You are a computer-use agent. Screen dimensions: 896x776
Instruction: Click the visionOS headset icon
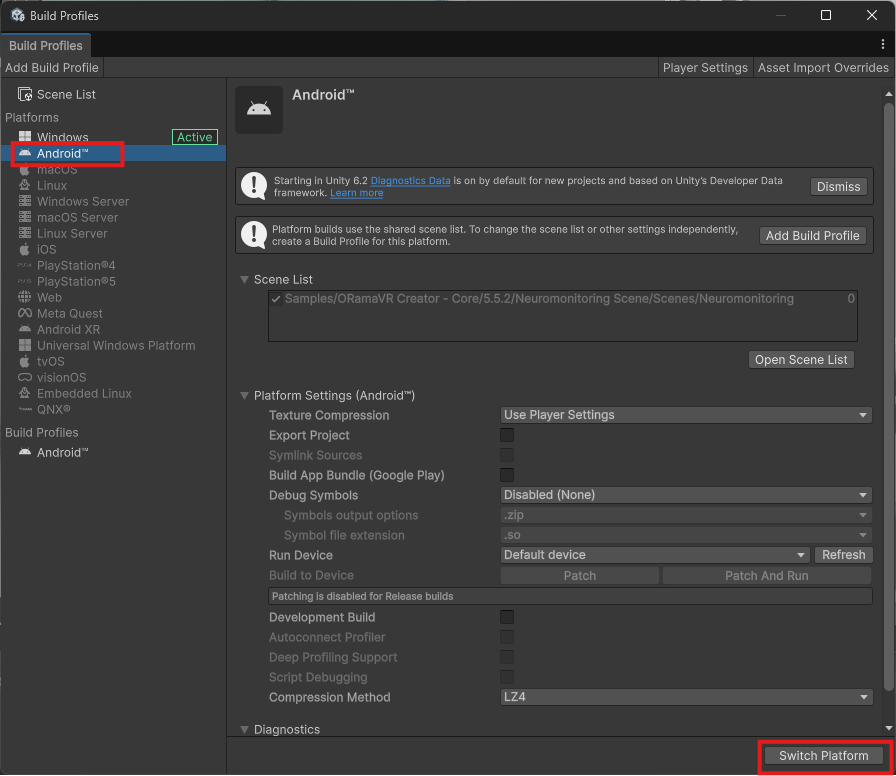[x=25, y=377]
